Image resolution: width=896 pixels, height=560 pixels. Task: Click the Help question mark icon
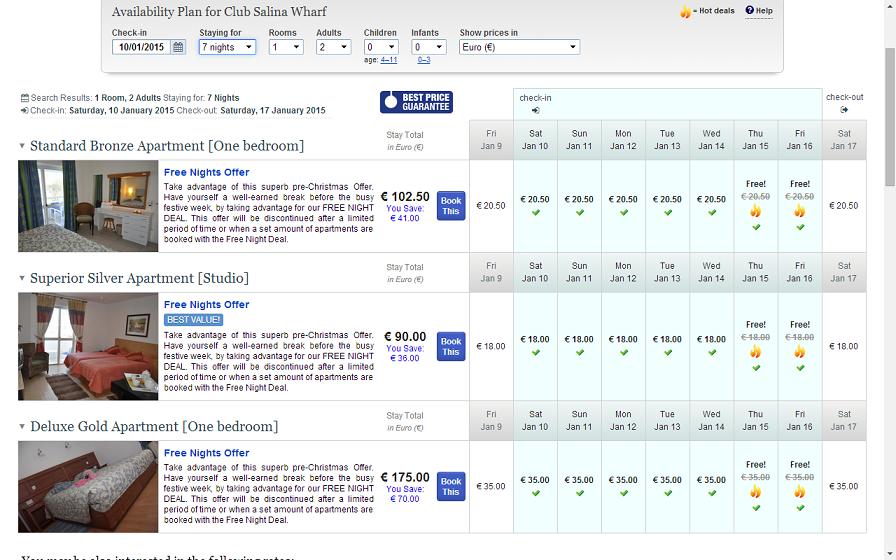750,10
